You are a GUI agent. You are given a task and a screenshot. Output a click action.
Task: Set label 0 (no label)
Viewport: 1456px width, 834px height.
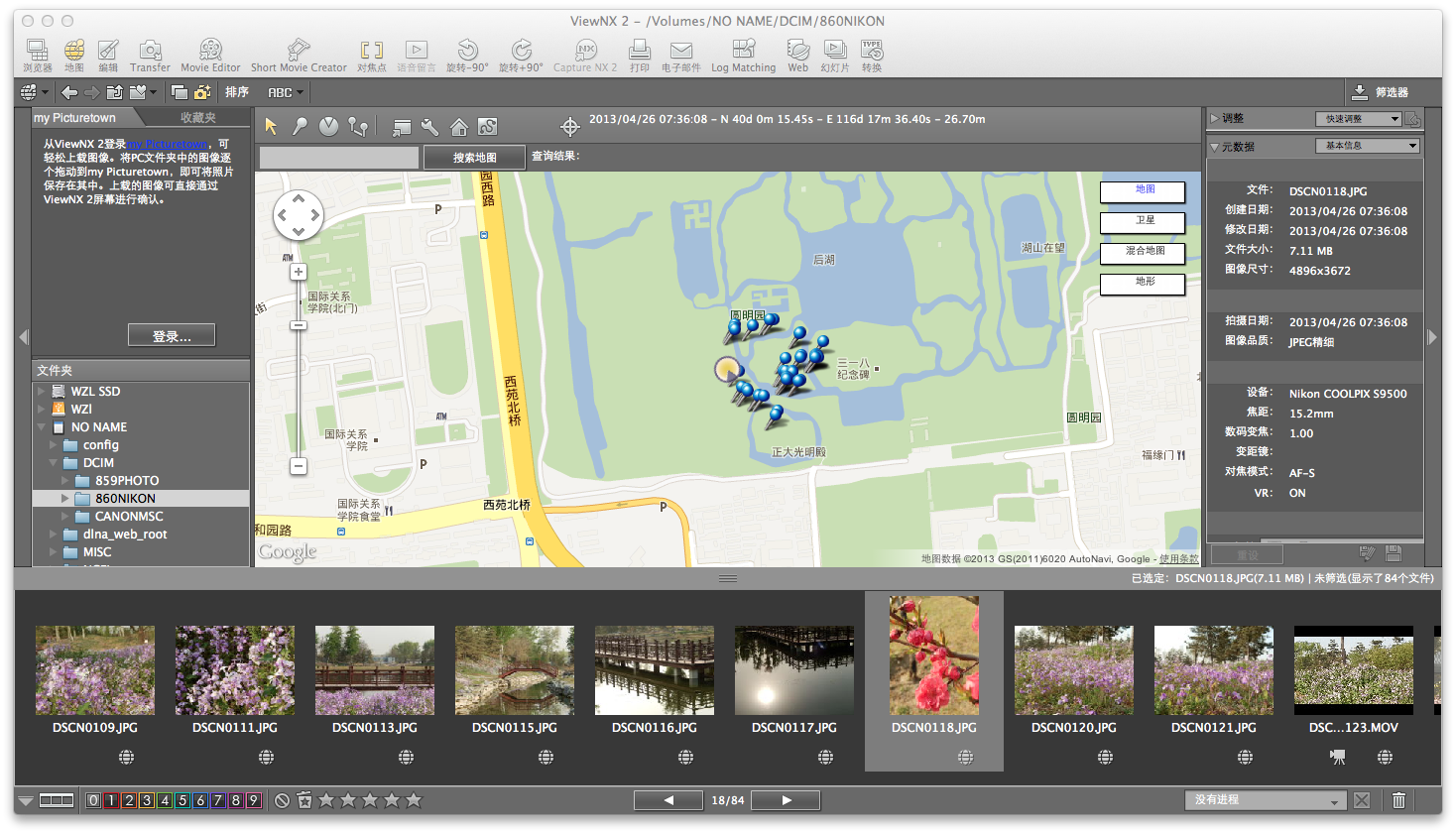tap(93, 800)
